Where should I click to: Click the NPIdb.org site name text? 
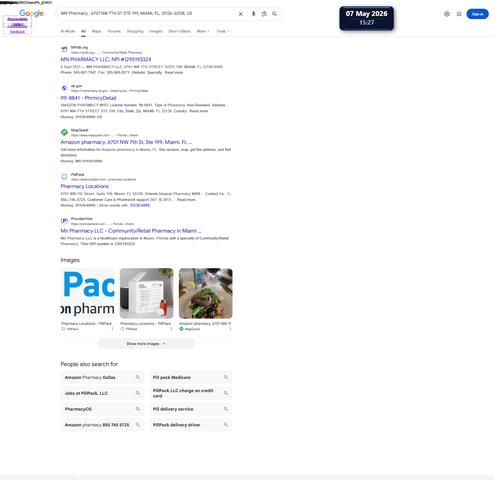point(79,47)
